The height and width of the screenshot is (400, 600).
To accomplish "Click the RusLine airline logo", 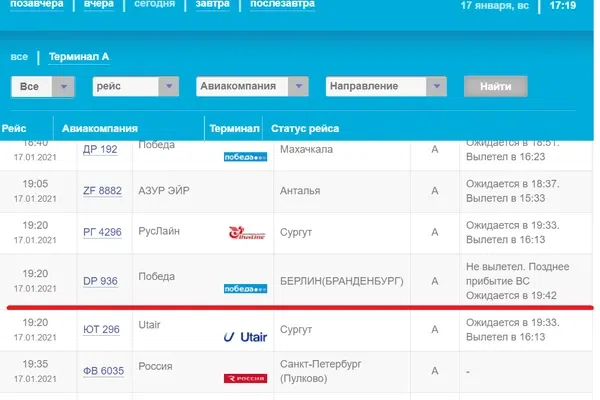I will (x=247, y=233).
